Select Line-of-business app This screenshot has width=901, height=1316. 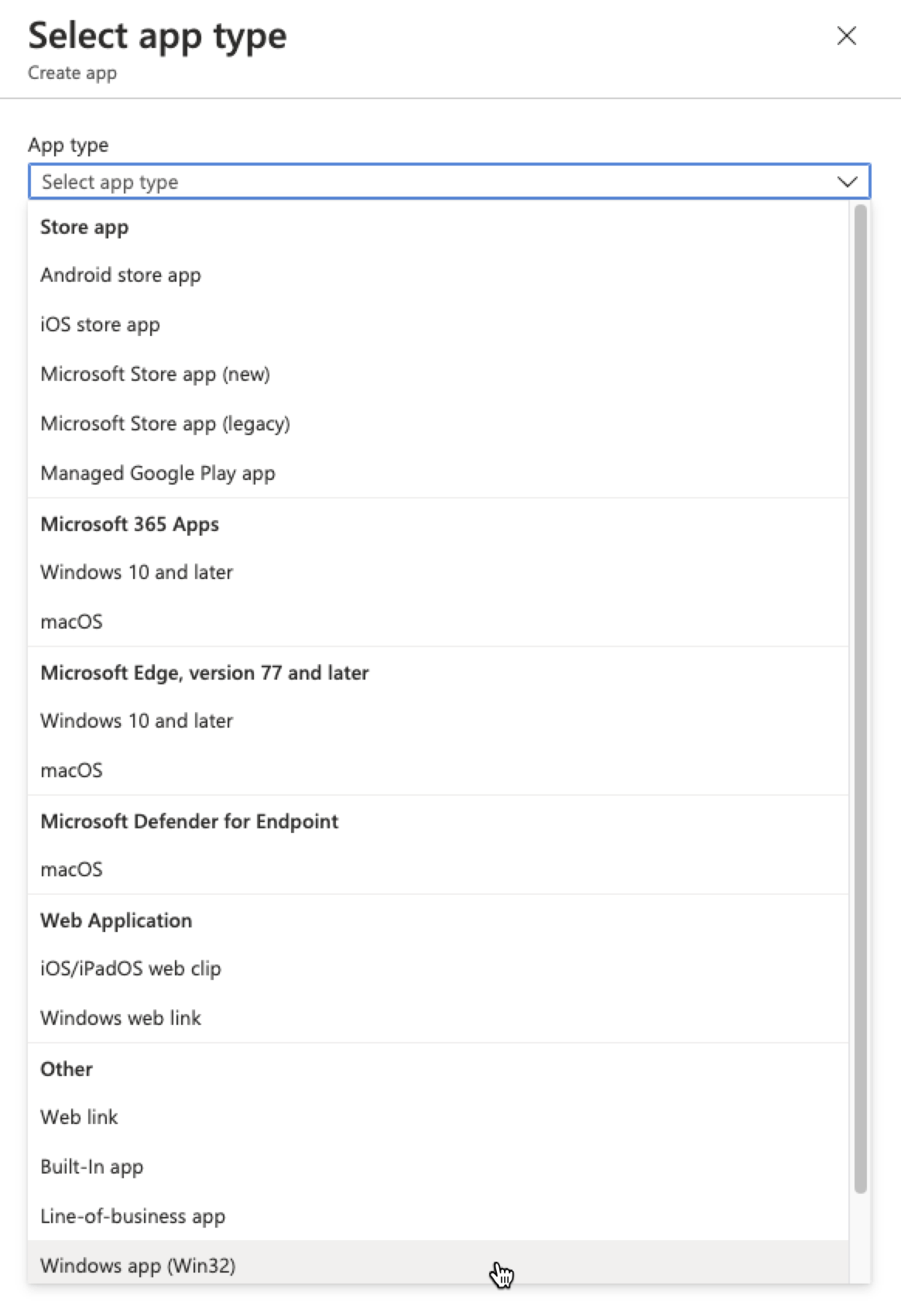(438, 1216)
